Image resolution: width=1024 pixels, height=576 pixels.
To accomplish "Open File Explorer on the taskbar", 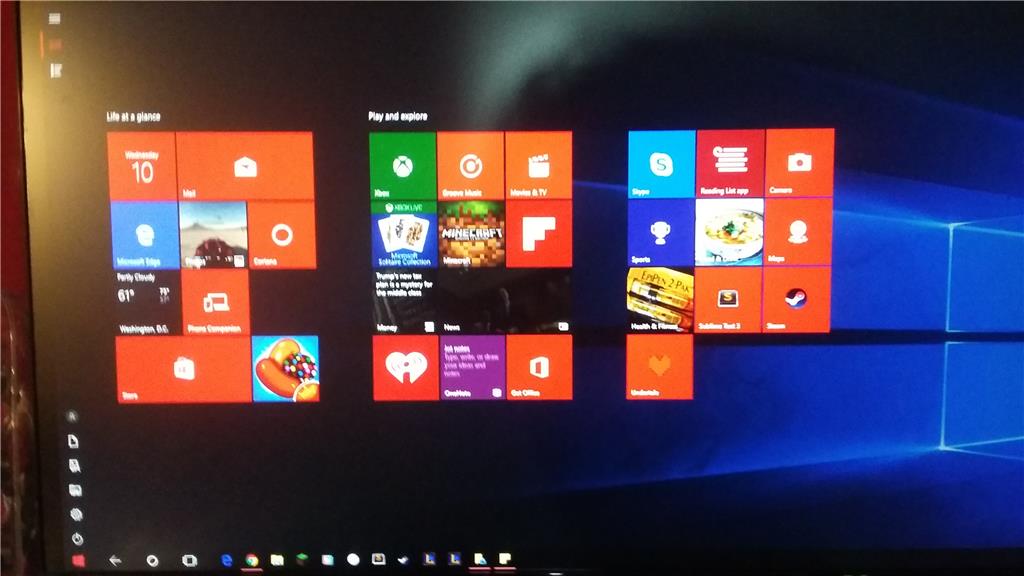I will [x=277, y=560].
